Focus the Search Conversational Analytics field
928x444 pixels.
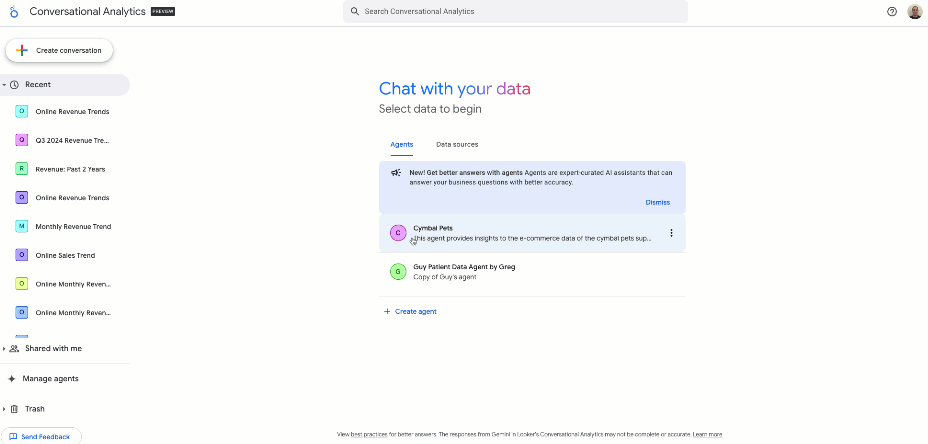click(515, 11)
